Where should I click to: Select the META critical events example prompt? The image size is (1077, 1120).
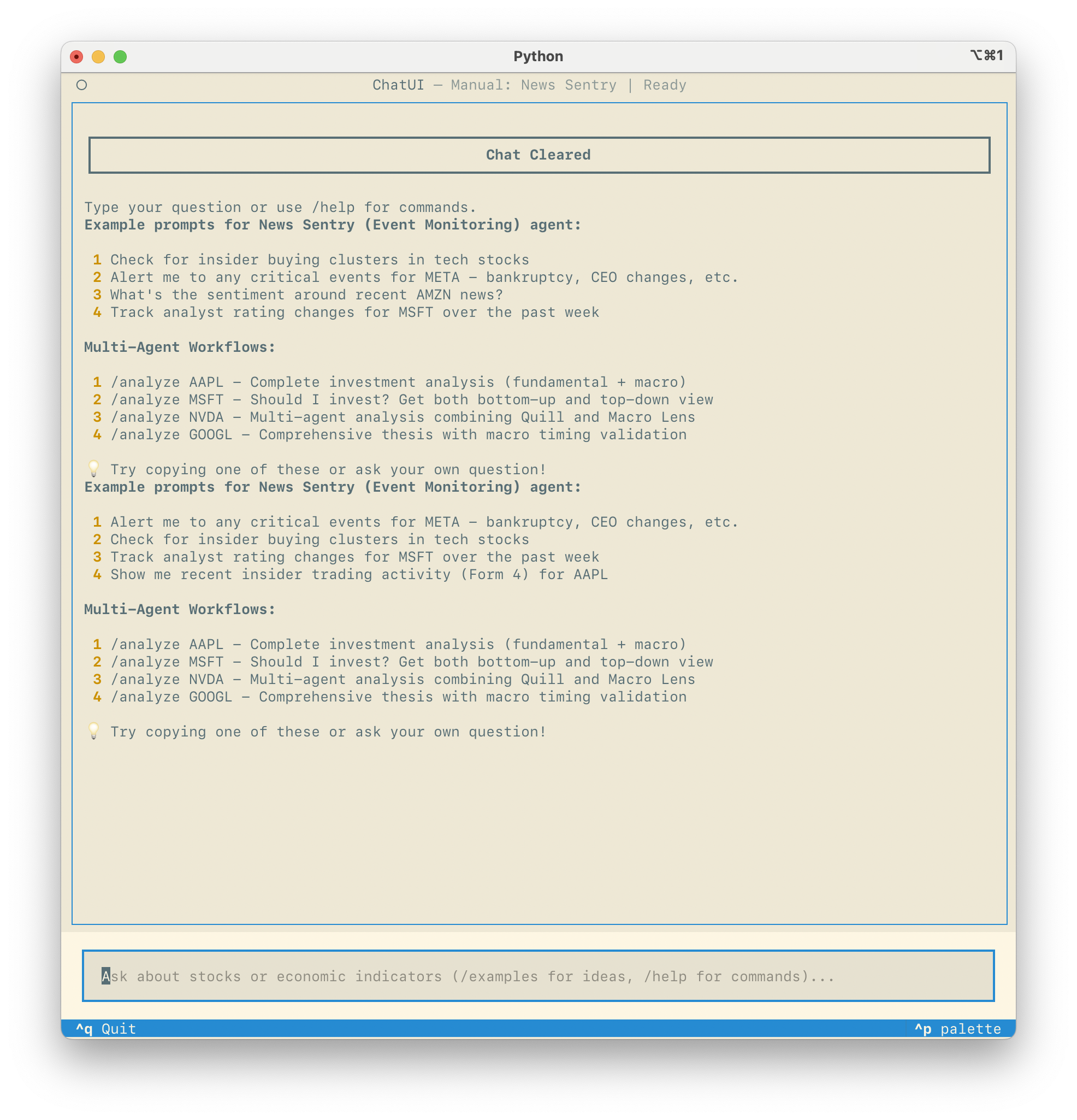[424, 277]
